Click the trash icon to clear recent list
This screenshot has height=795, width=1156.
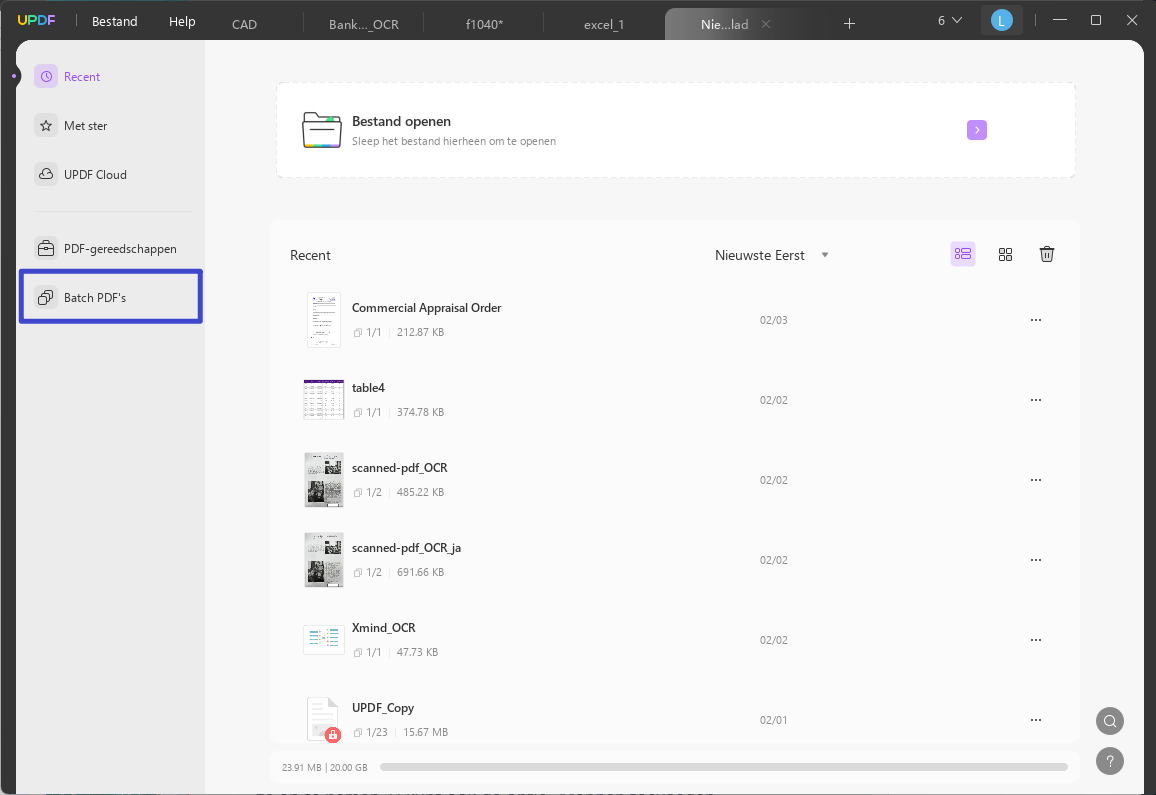tap(1047, 254)
